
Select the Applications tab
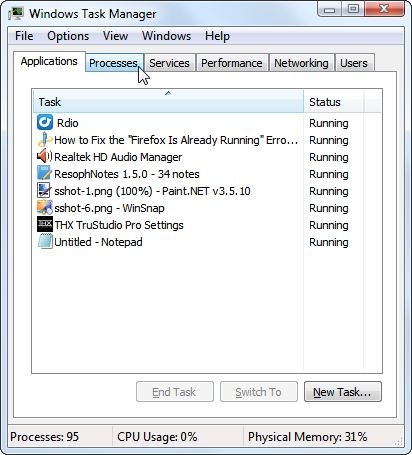[x=49, y=61]
